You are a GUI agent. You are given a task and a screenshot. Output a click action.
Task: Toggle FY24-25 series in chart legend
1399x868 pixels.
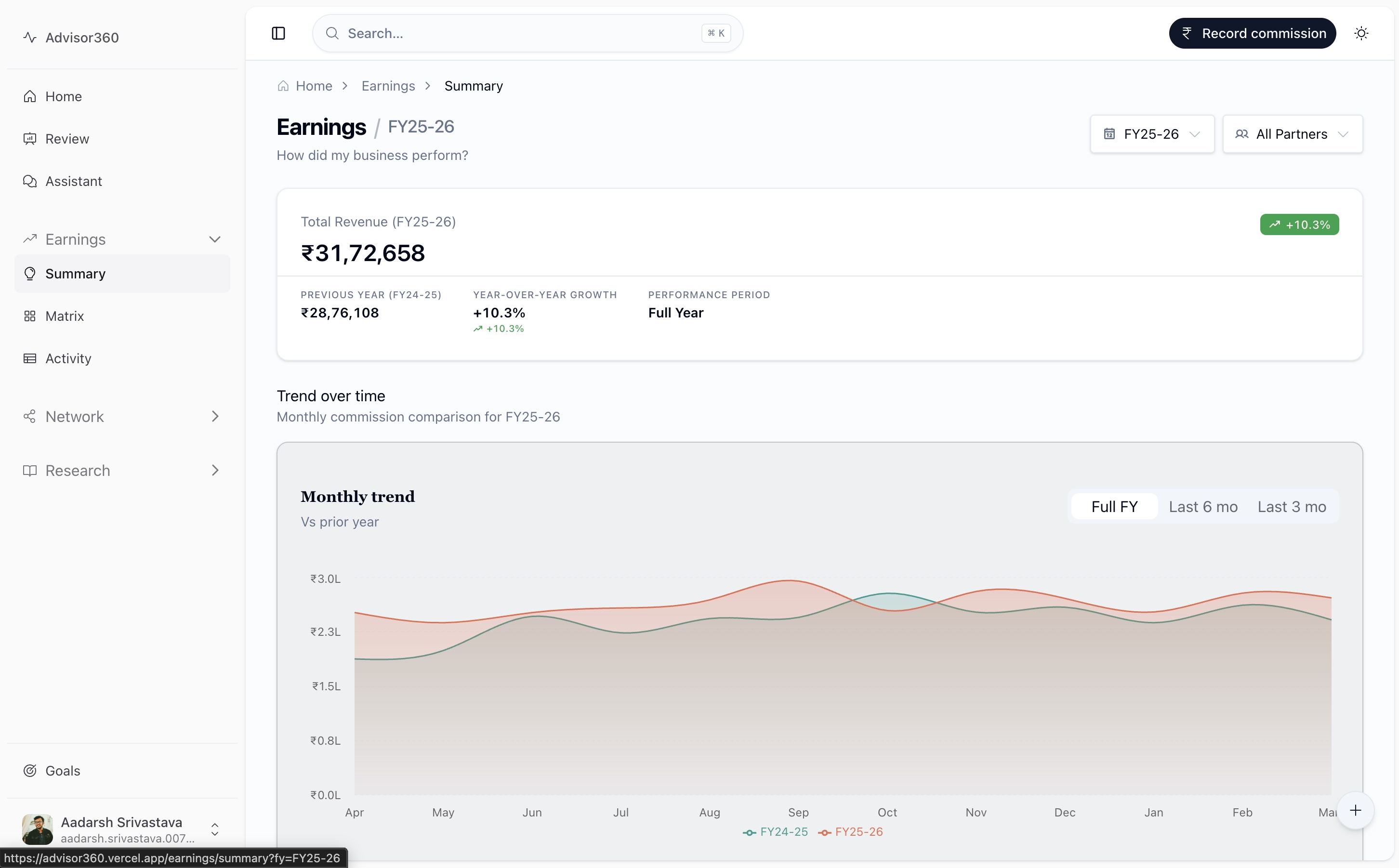775,832
